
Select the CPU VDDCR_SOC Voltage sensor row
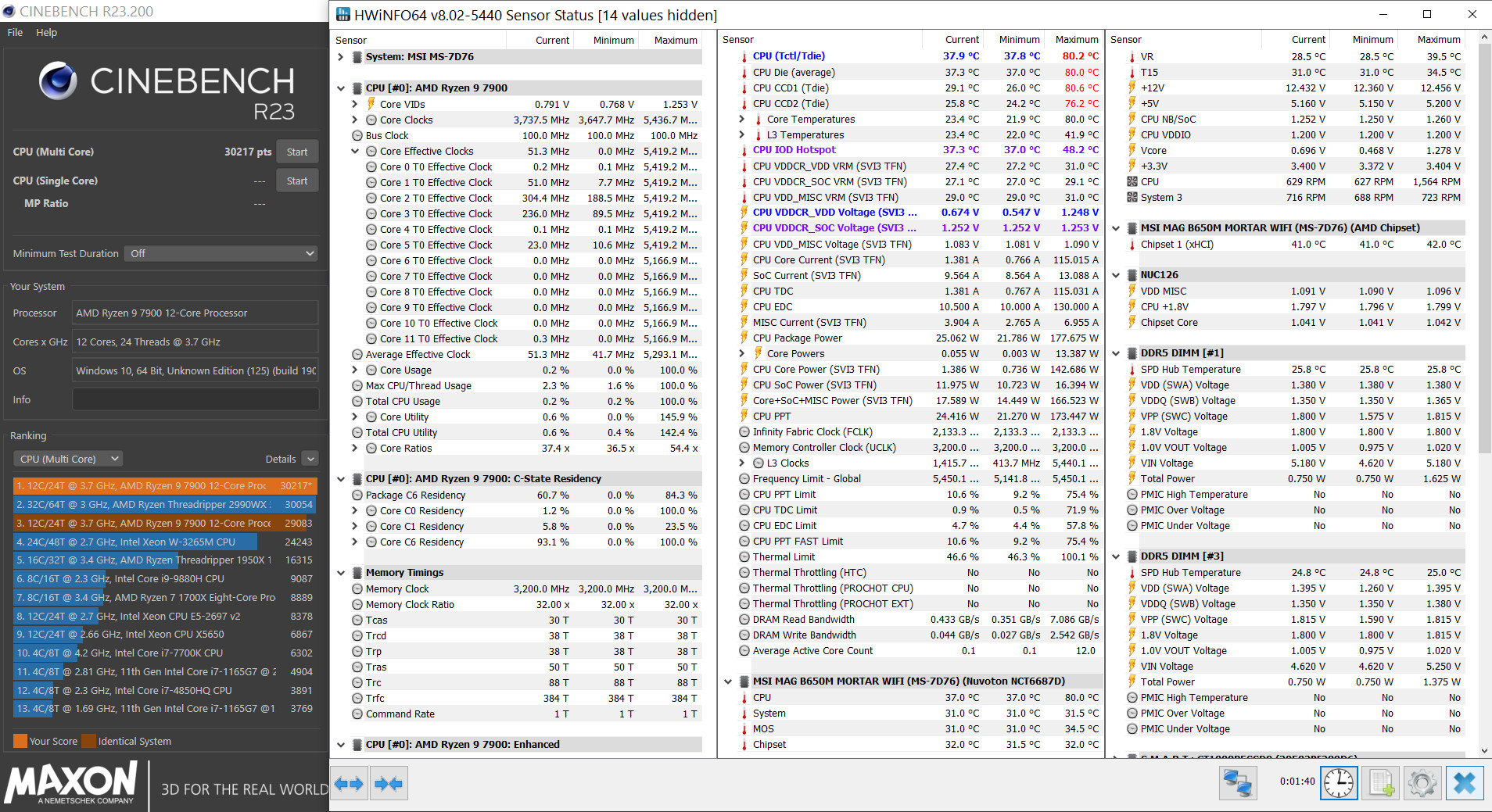click(x=920, y=228)
